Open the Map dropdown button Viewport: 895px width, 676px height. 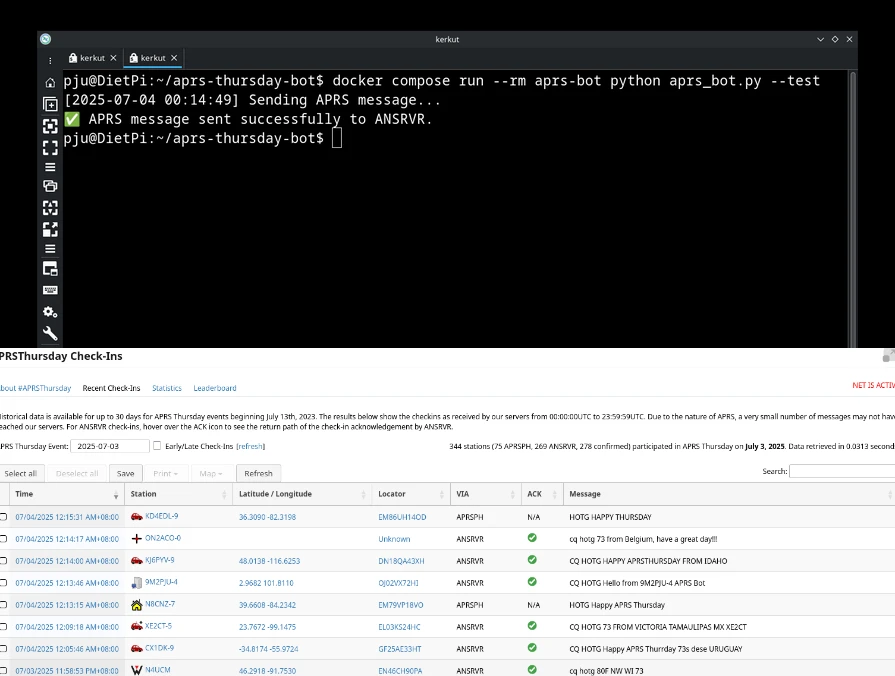[x=211, y=473]
